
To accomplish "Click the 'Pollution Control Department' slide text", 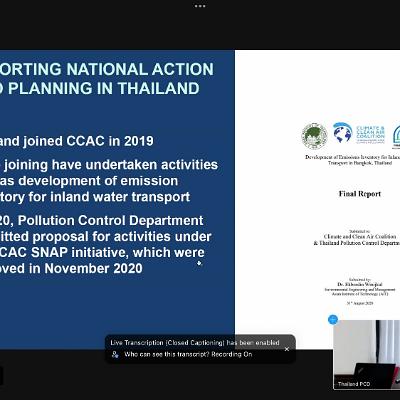I will (111, 221).
